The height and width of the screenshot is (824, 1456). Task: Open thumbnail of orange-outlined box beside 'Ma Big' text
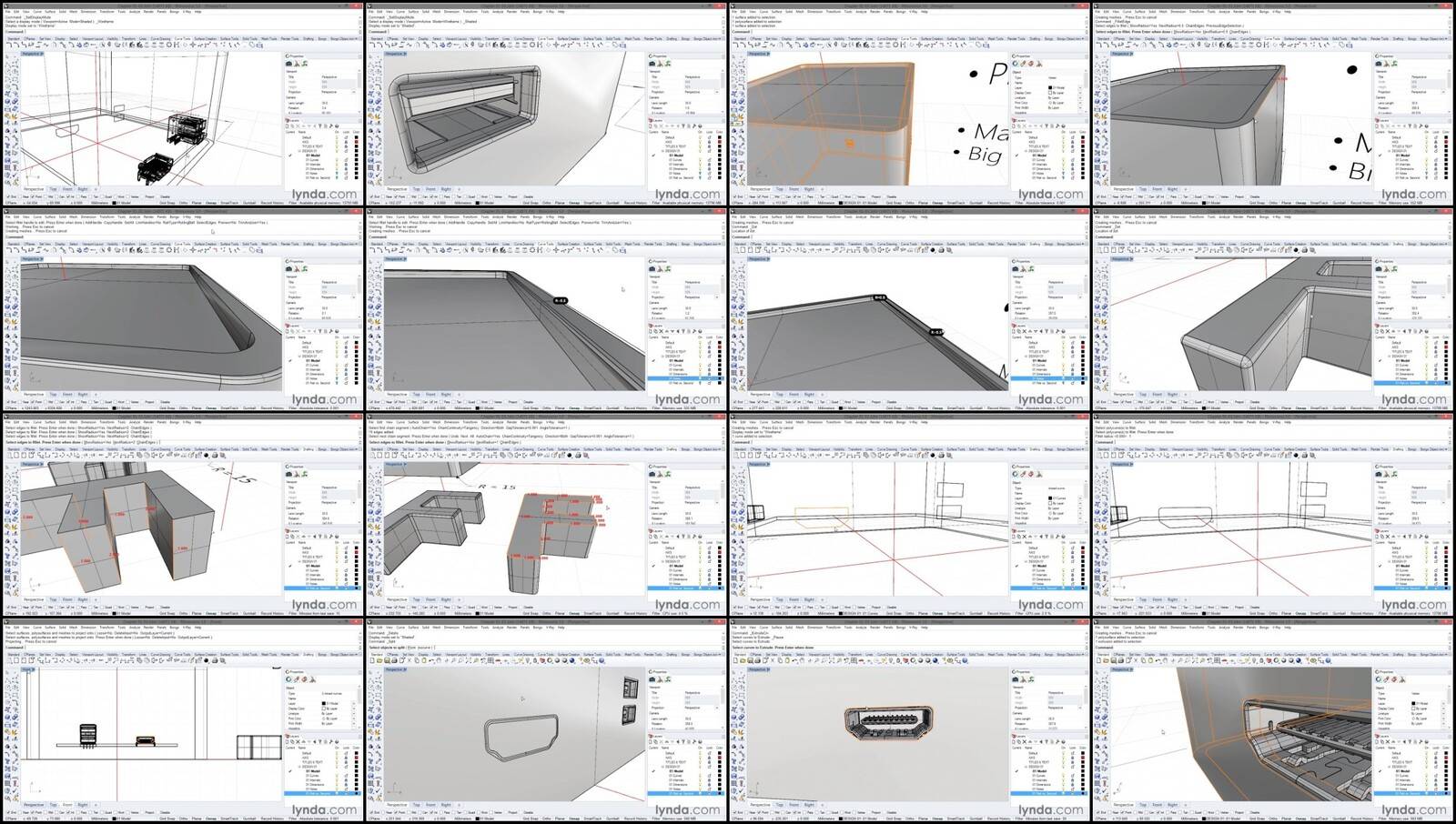(909, 105)
